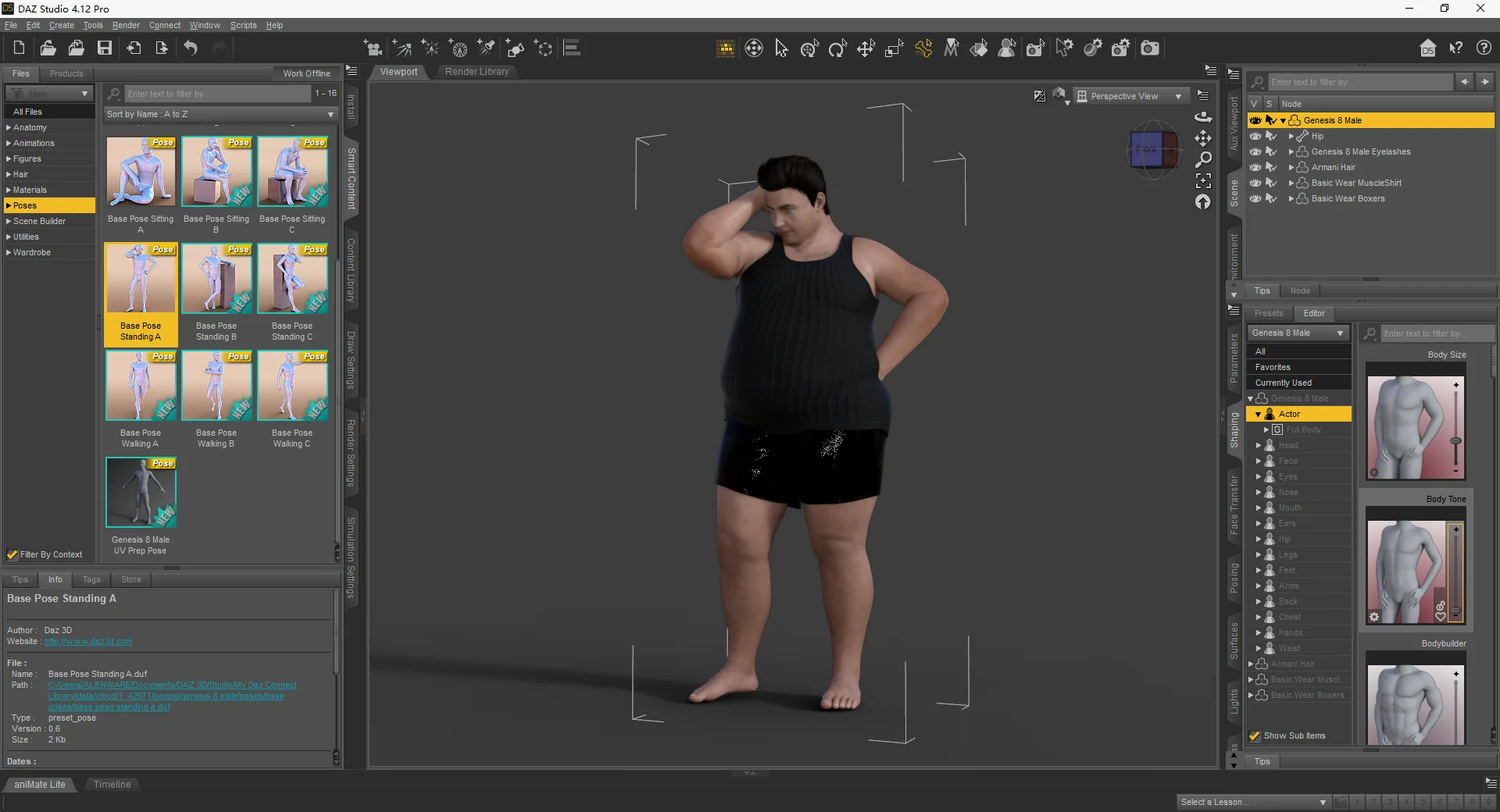Open the Perspective View dropdown

click(x=1130, y=96)
